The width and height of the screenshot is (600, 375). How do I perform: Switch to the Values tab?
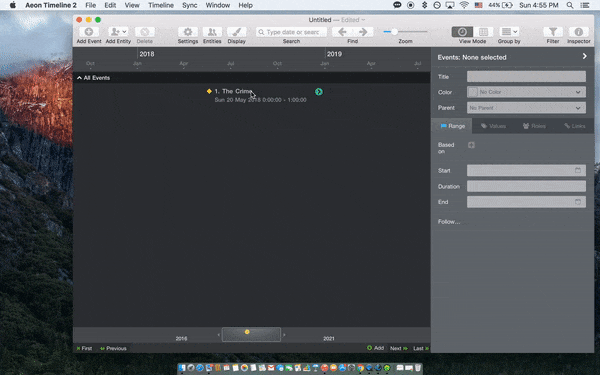coord(493,126)
